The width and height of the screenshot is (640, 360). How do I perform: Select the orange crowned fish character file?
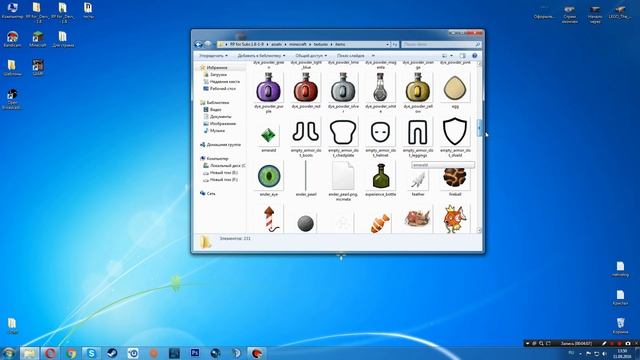pos(455,219)
